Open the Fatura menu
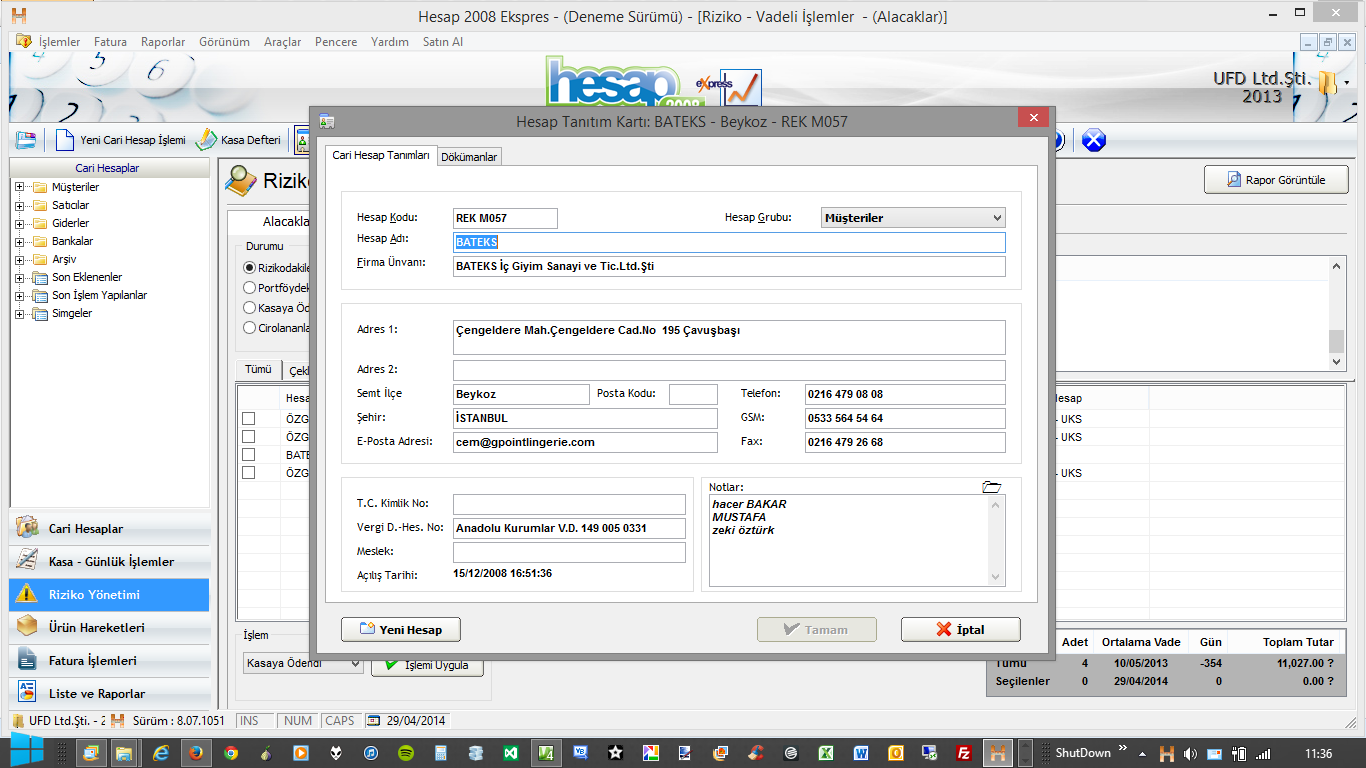Image resolution: width=1366 pixels, height=768 pixels. click(x=110, y=42)
